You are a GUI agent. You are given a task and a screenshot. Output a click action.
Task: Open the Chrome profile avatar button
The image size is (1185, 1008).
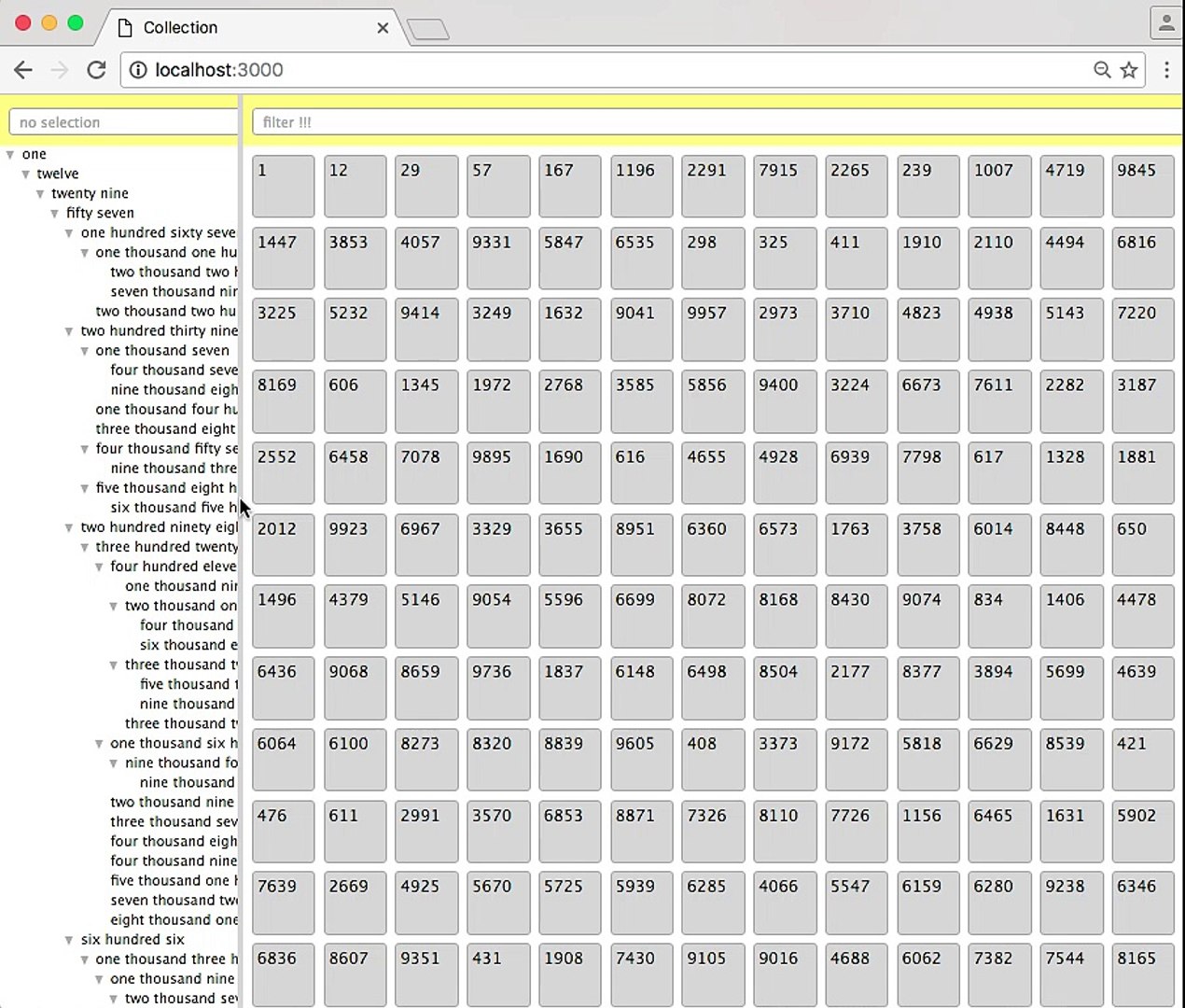pos(1166,23)
